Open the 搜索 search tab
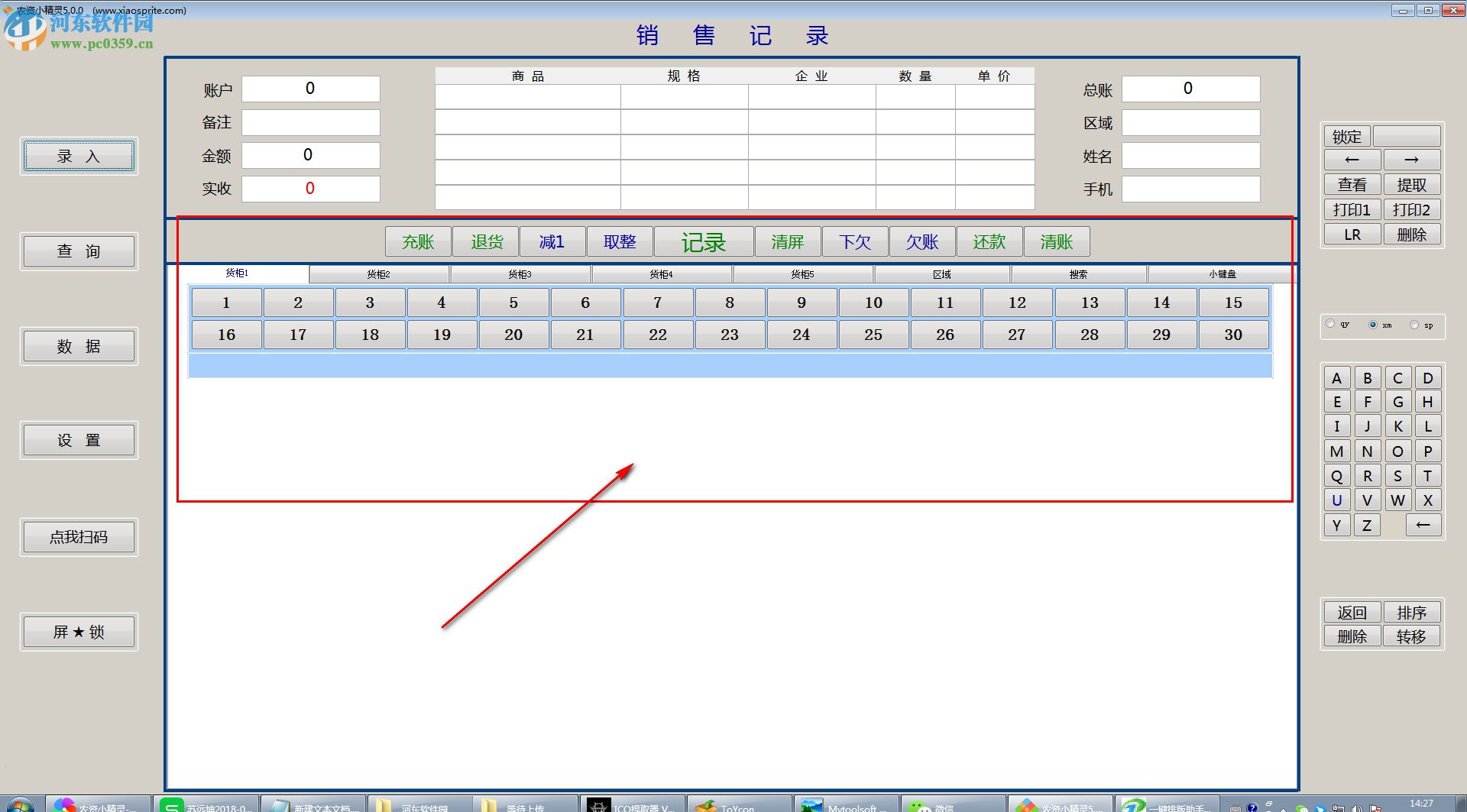This screenshot has height=812, width=1467. tap(1079, 274)
